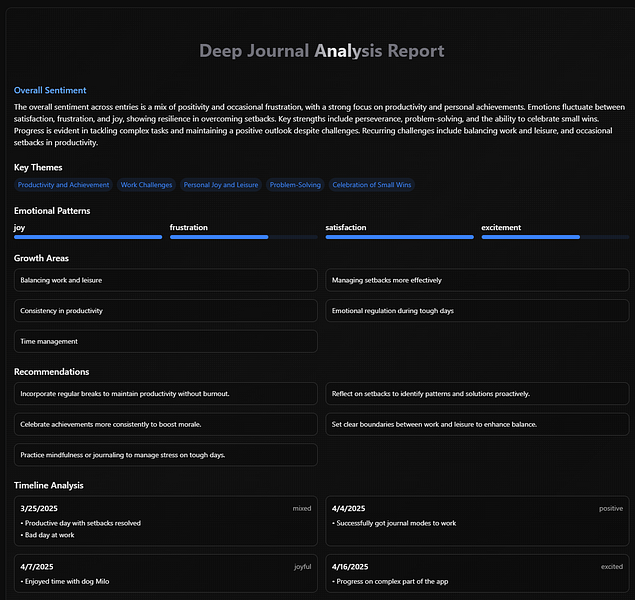The width and height of the screenshot is (635, 600).
Task: Select the Overall Sentiment heading
Action: click(x=50, y=90)
